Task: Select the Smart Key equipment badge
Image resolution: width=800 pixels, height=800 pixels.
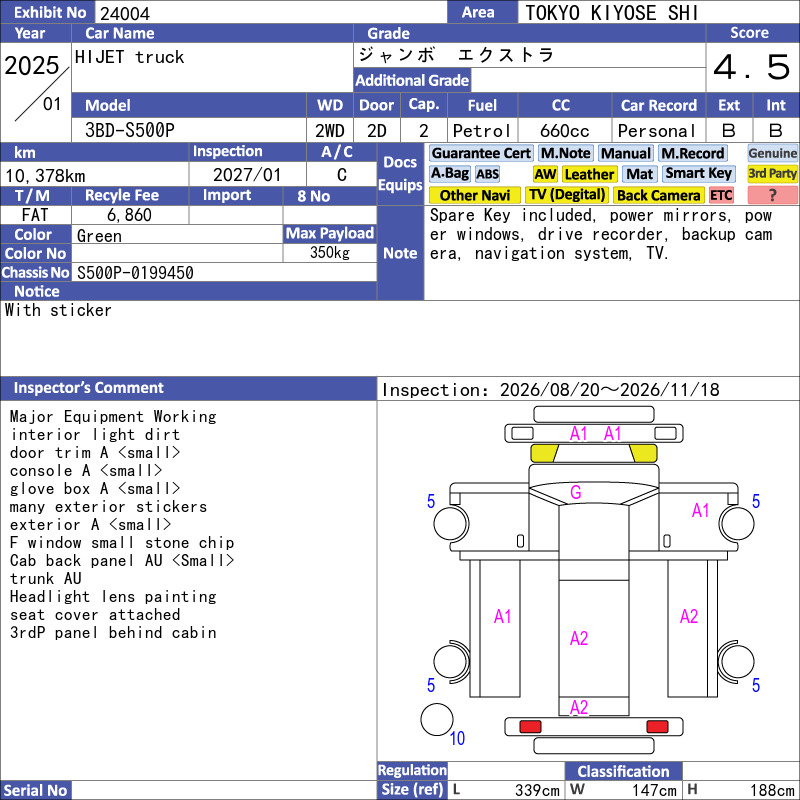Action: (x=698, y=174)
